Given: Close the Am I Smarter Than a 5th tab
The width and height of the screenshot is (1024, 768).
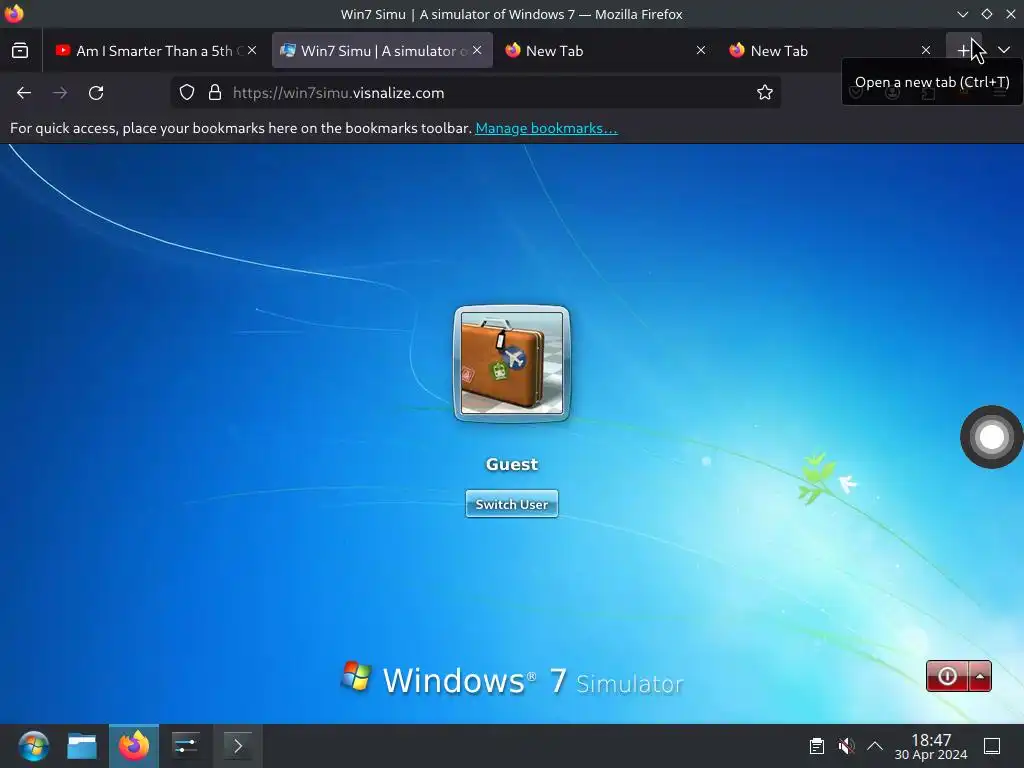Looking at the screenshot, I should (252, 50).
